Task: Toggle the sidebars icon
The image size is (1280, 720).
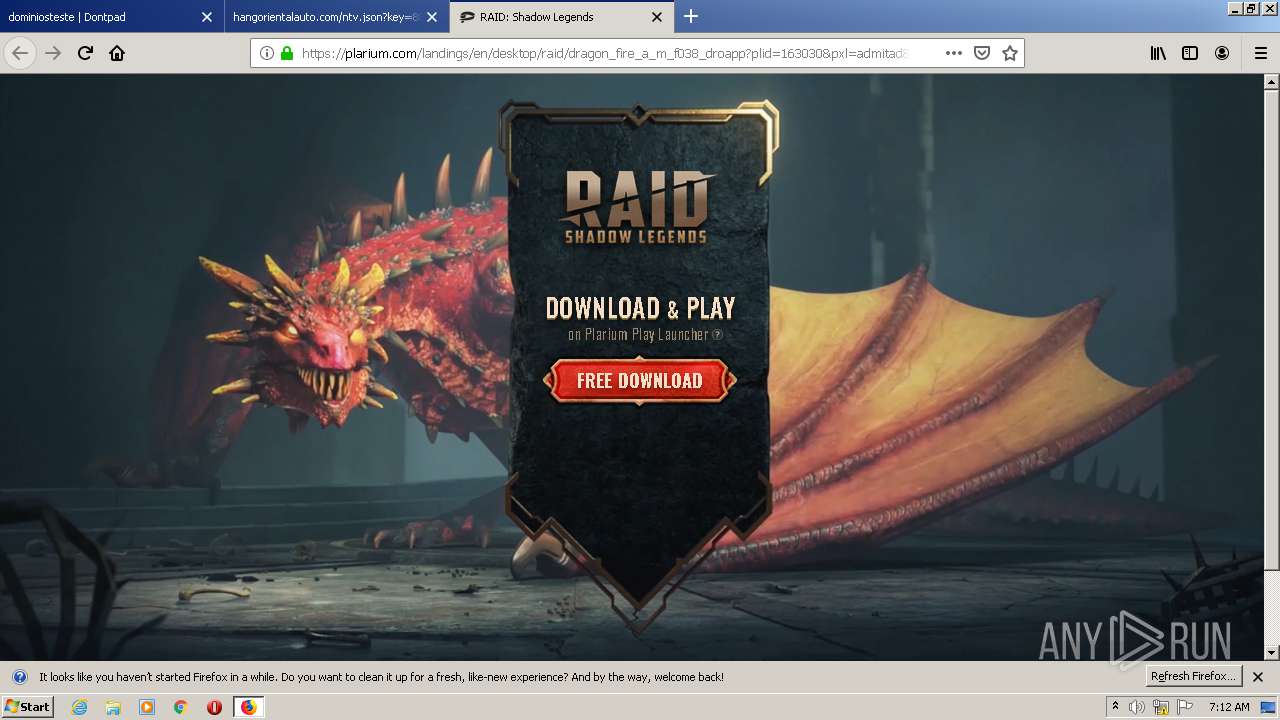Action: click(x=1190, y=53)
